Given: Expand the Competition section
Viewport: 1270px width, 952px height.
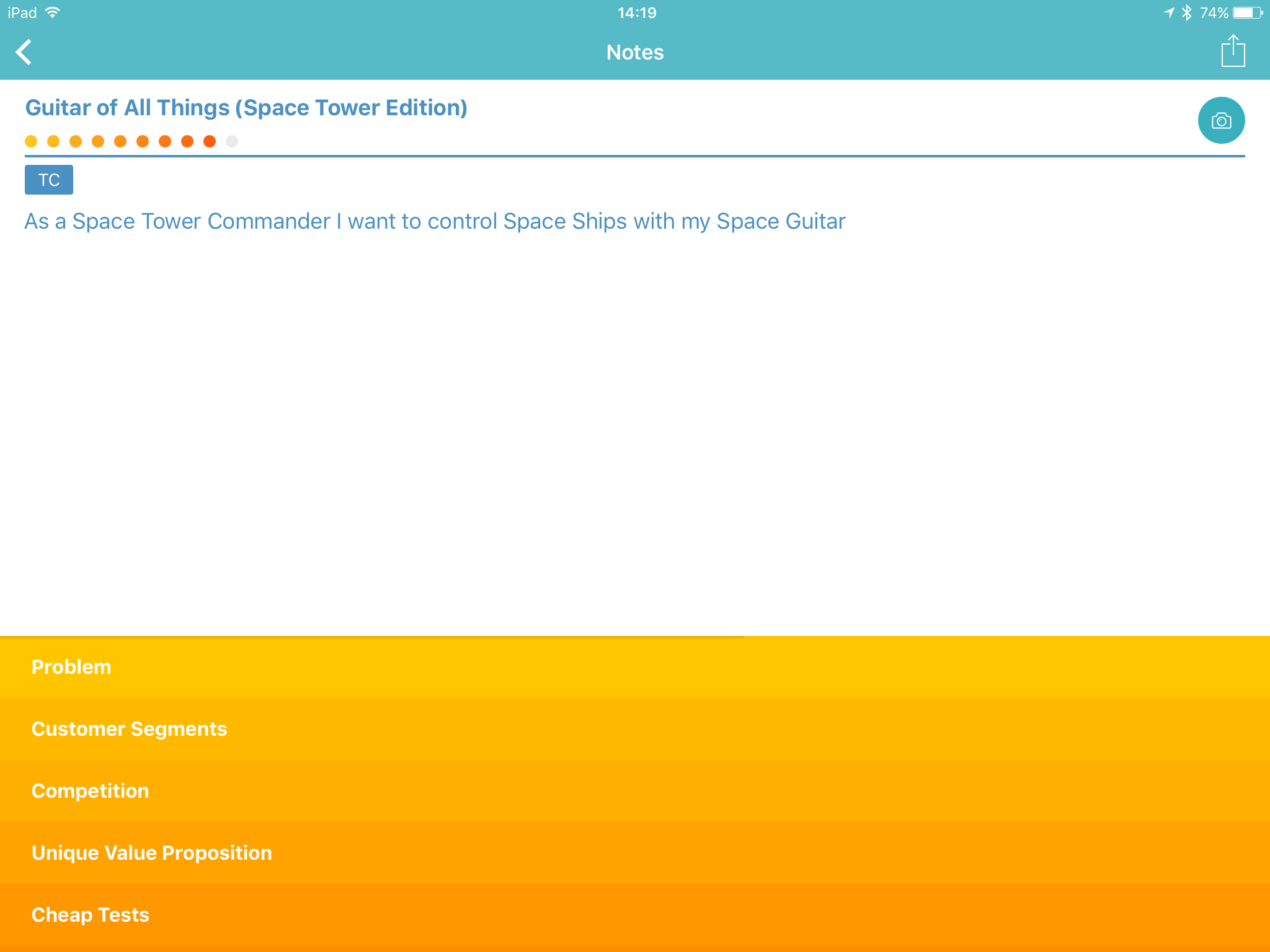Looking at the screenshot, I should click(x=90, y=791).
